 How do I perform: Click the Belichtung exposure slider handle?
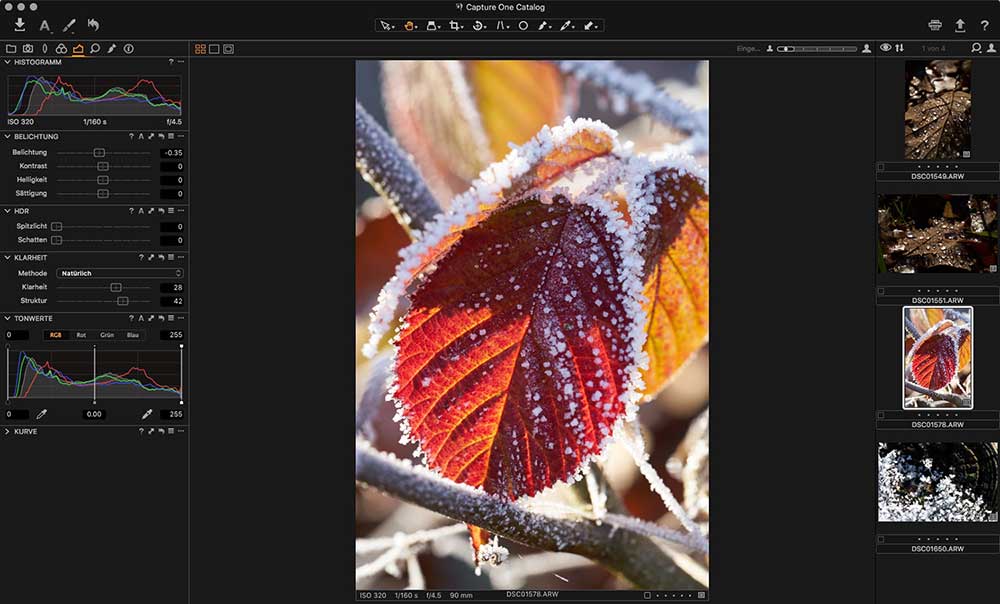tap(99, 152)
